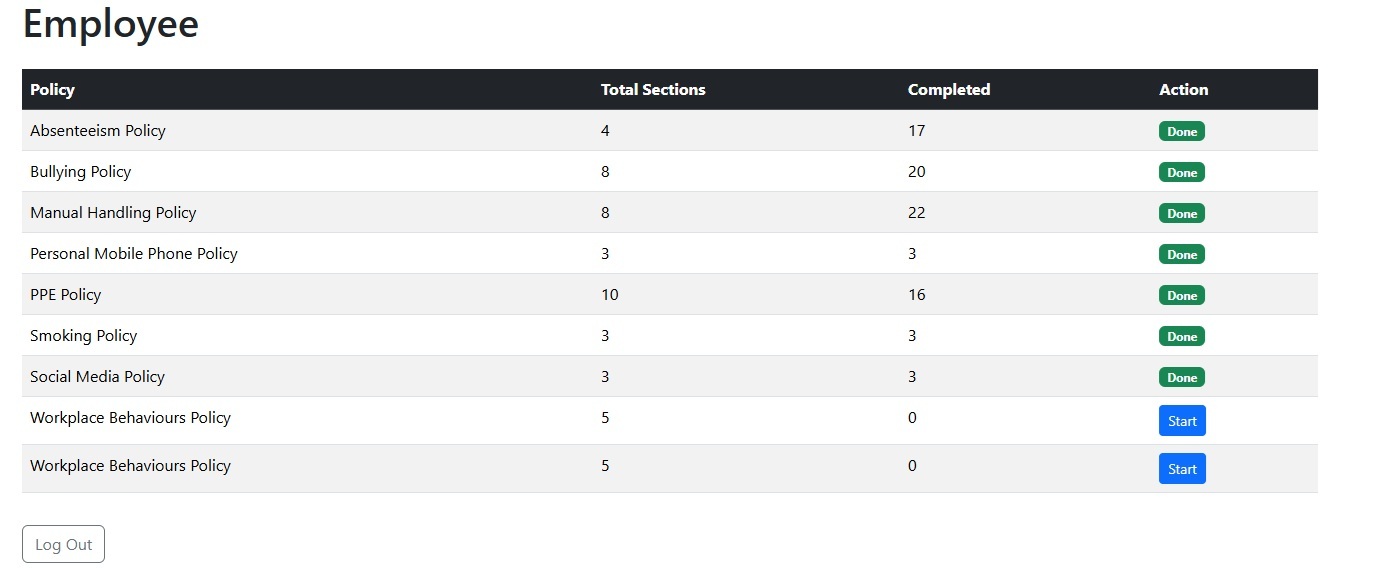Select the Smoking Policy Done badge
Image resolution: width=1393 pixels, height=579 pixels.
click(x=1181, y=336)
